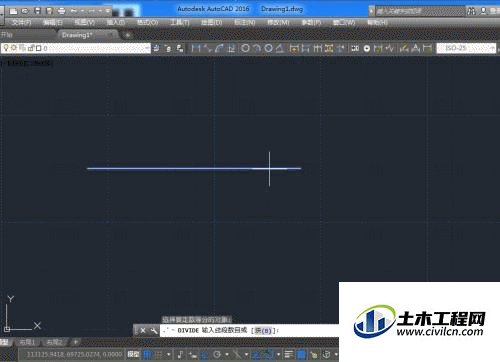
Task: Click the sign-in user icon in title bar
Action: point(483,11)
